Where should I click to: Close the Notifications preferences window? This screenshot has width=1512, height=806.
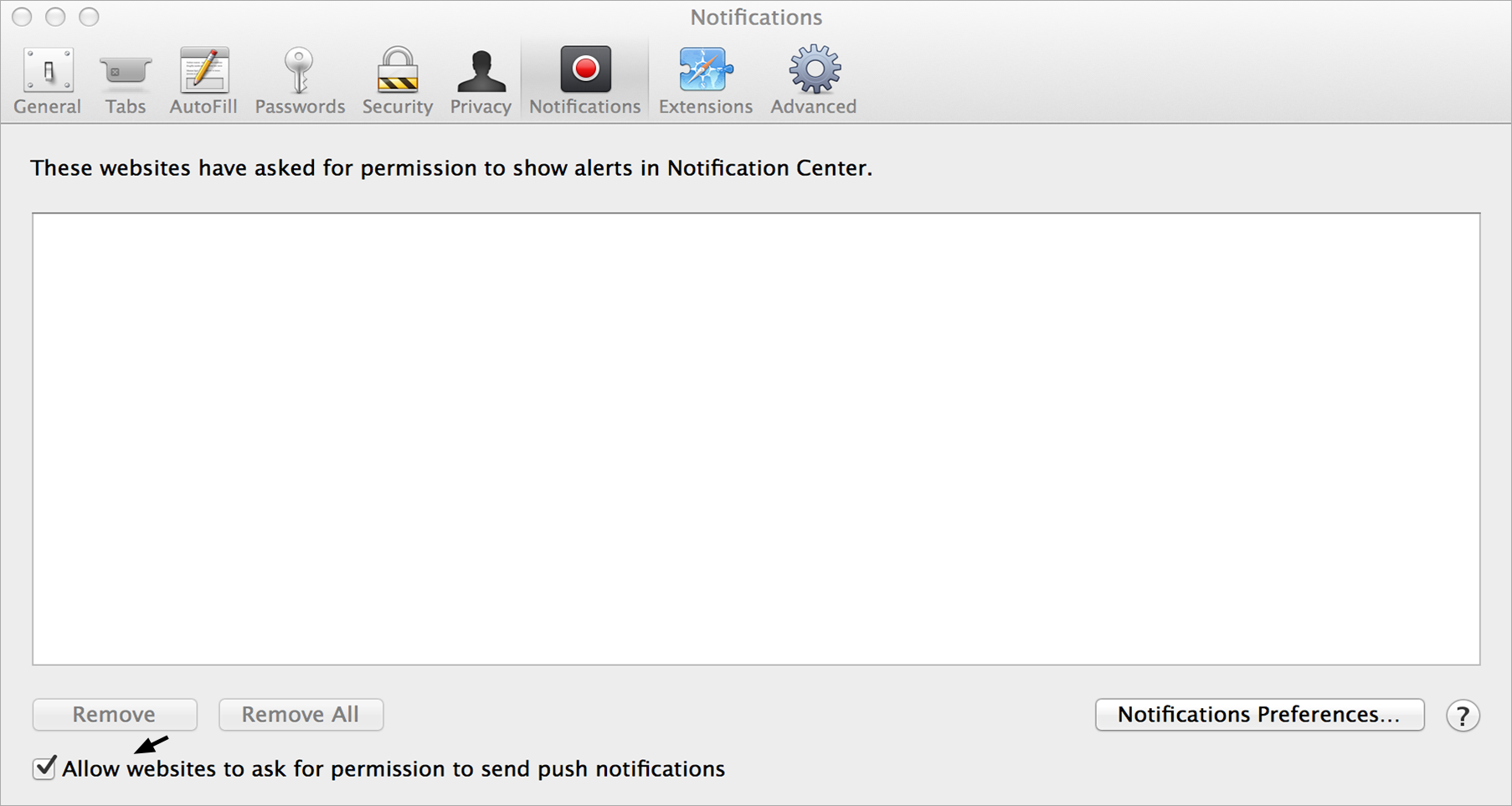(x=23, y=17)
